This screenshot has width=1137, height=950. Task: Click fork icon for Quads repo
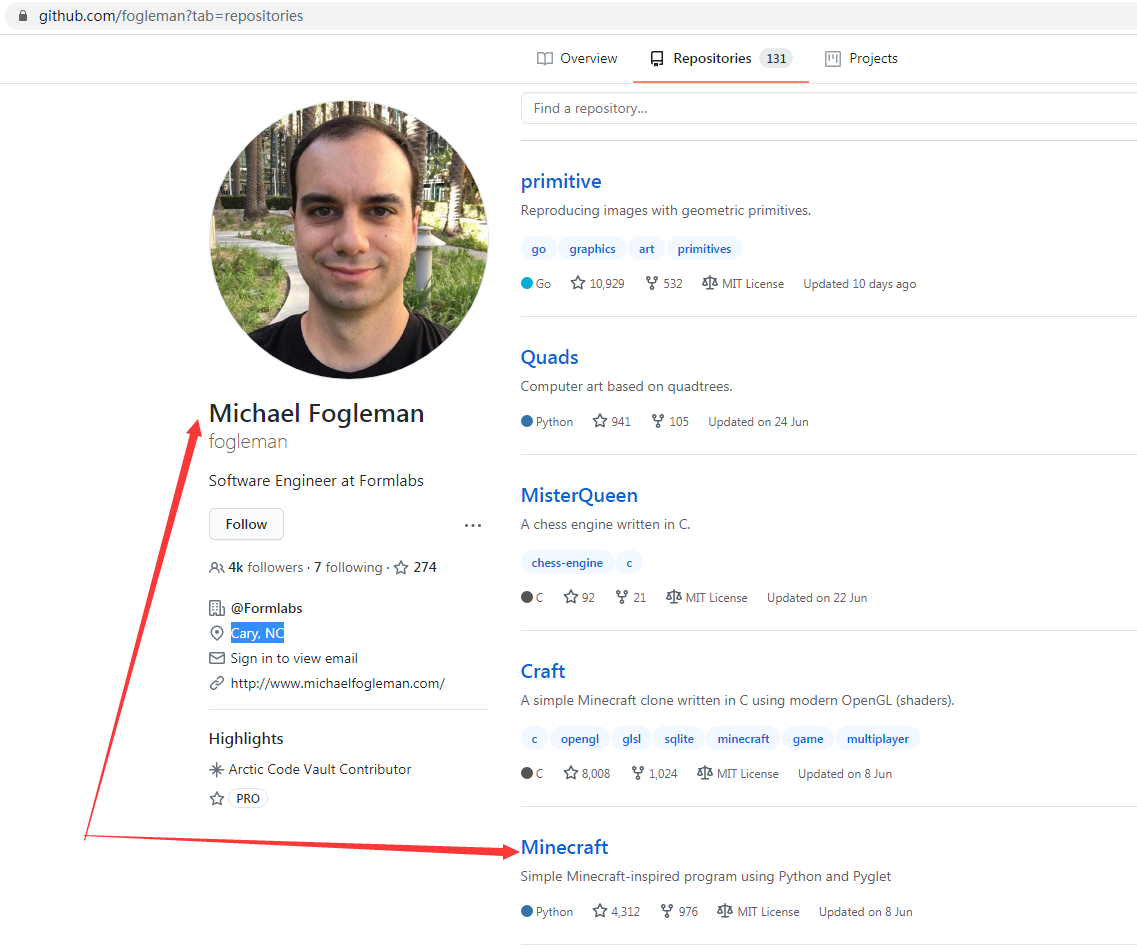(658, 421)
